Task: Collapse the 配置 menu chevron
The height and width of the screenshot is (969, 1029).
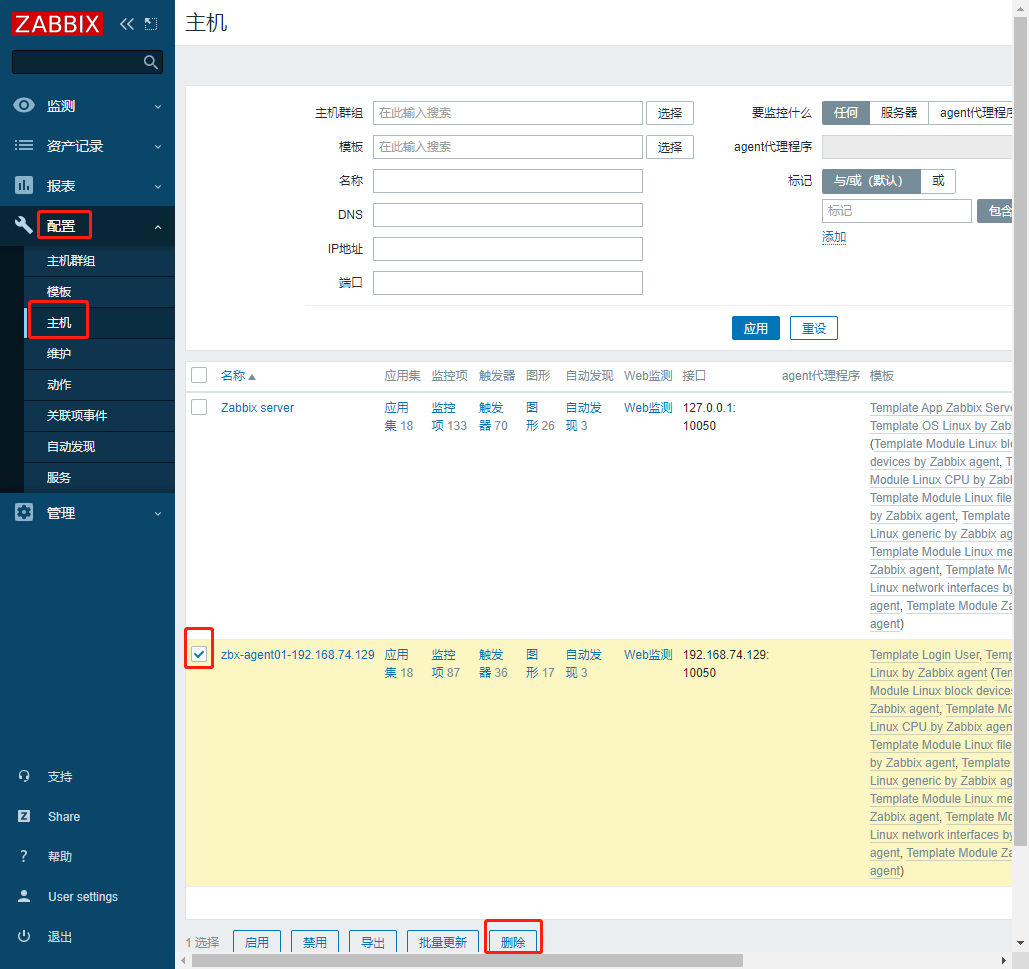Action: (158, 227)
